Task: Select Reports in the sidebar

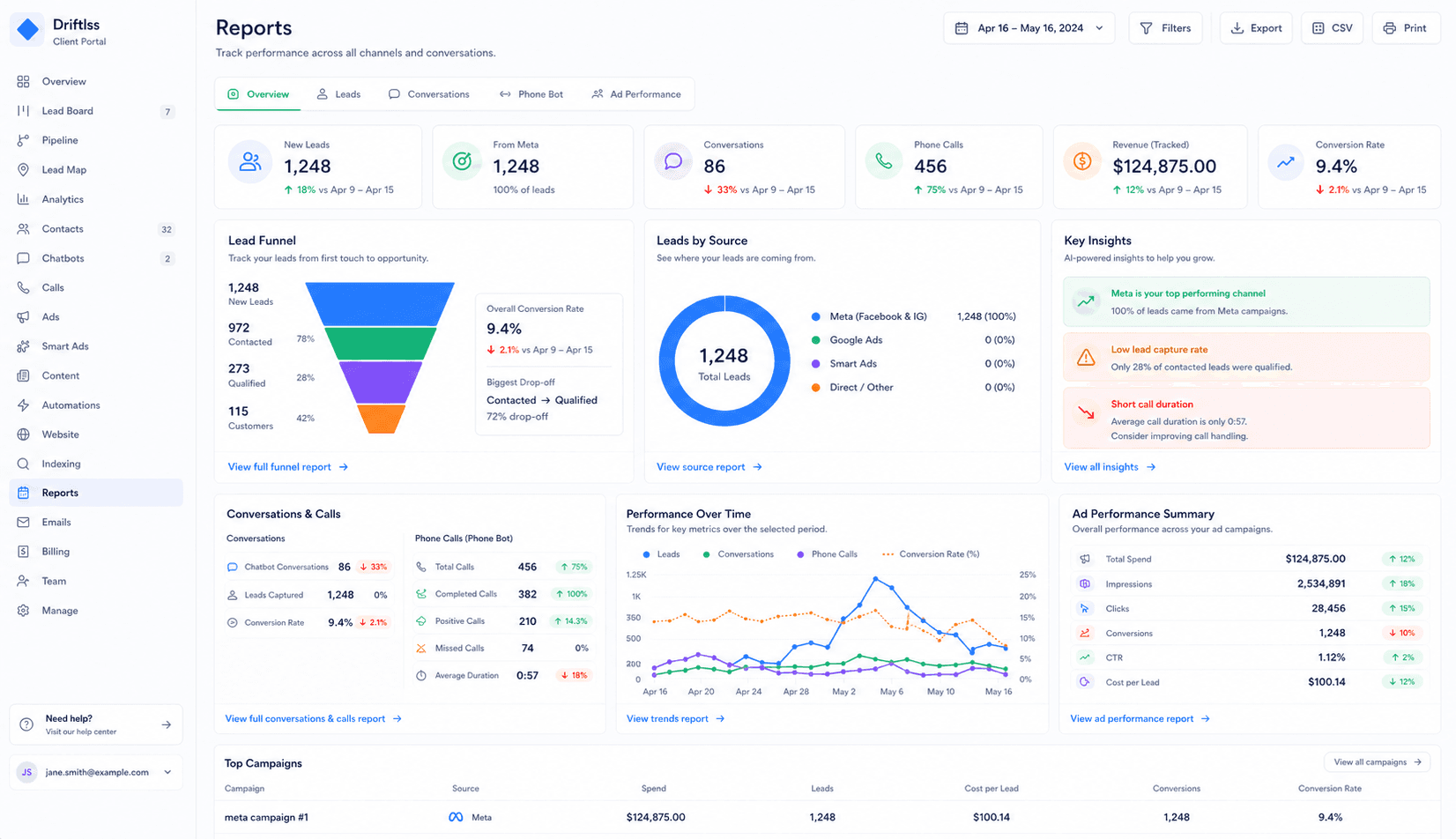Action: pyautogui.click(x=96, y=493)
